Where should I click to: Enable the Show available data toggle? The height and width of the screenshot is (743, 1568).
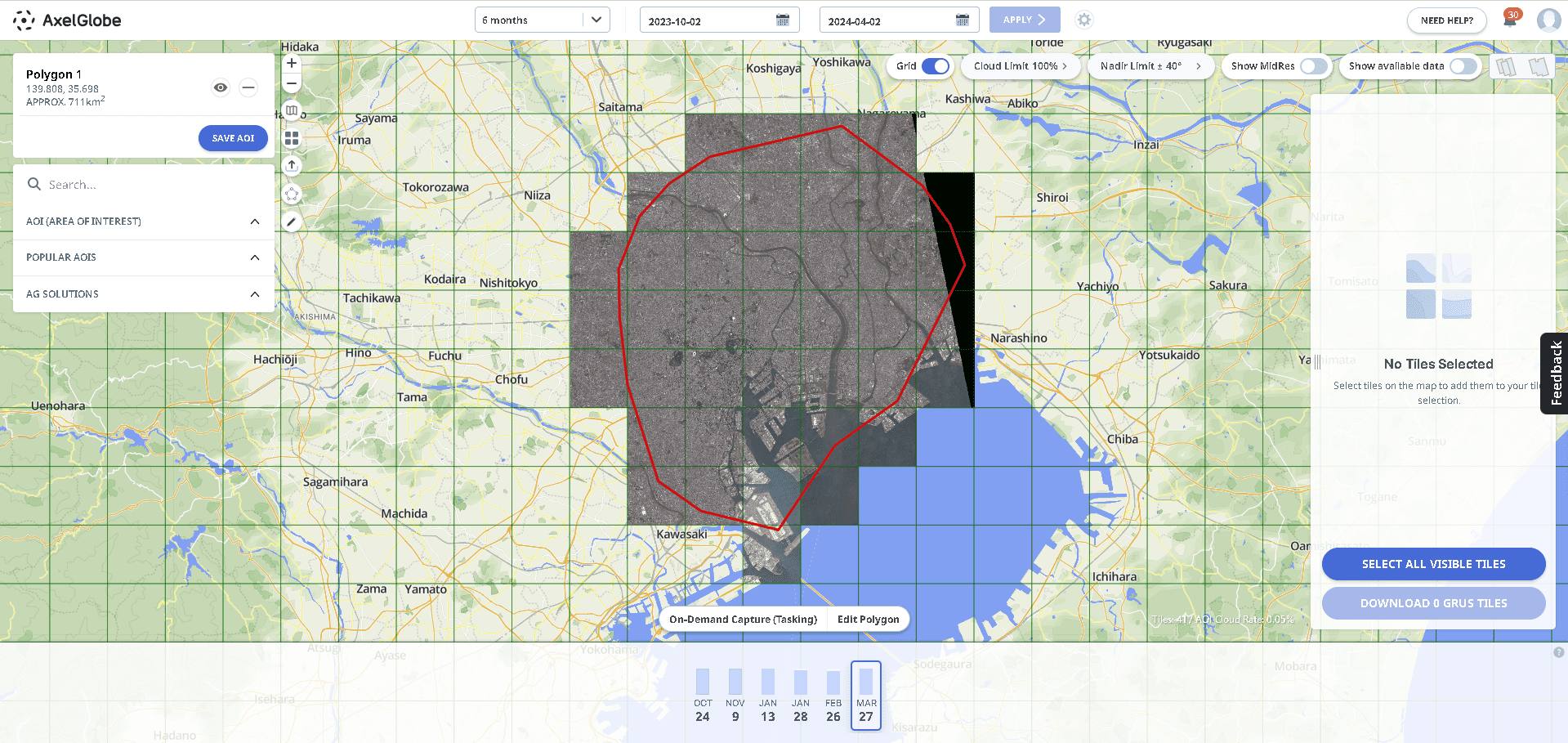tap(1463, 66)
